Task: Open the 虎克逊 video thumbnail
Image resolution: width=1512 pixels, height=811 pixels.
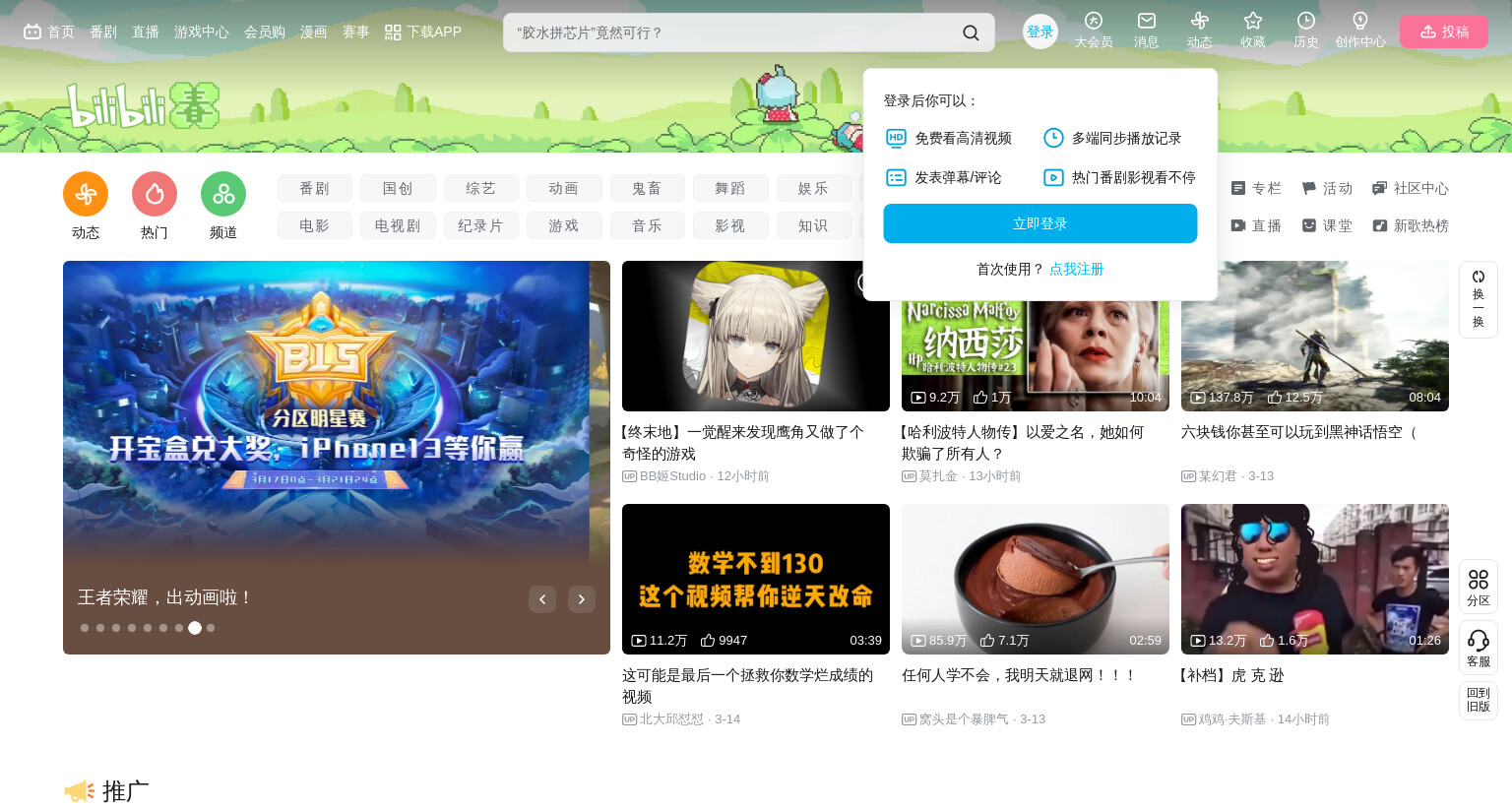Action: (x=1315, y=579)
